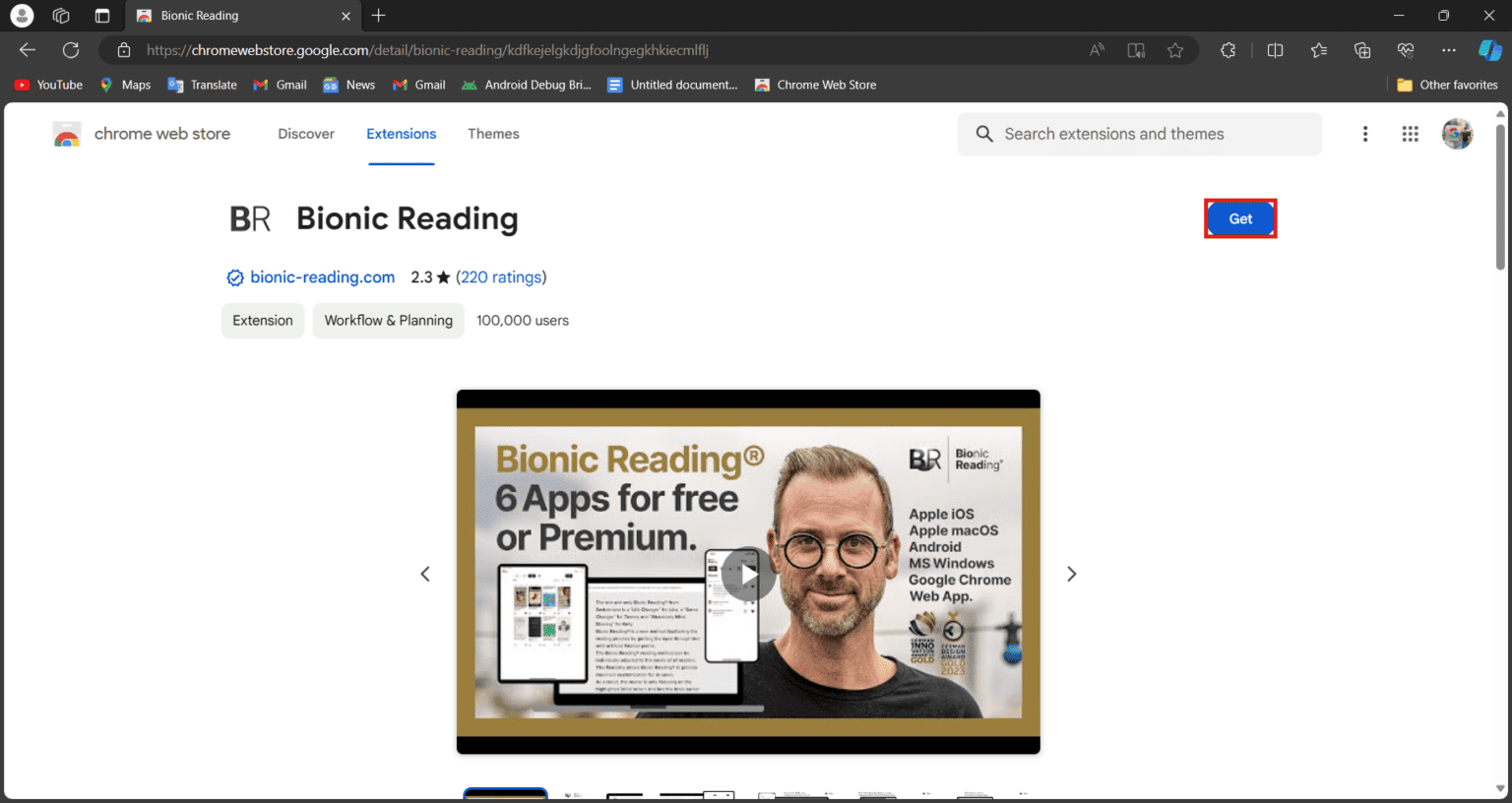Open the web store three-dot options menu
The width and height of the screenshot is (1512, 803).
click(1365, 134)
